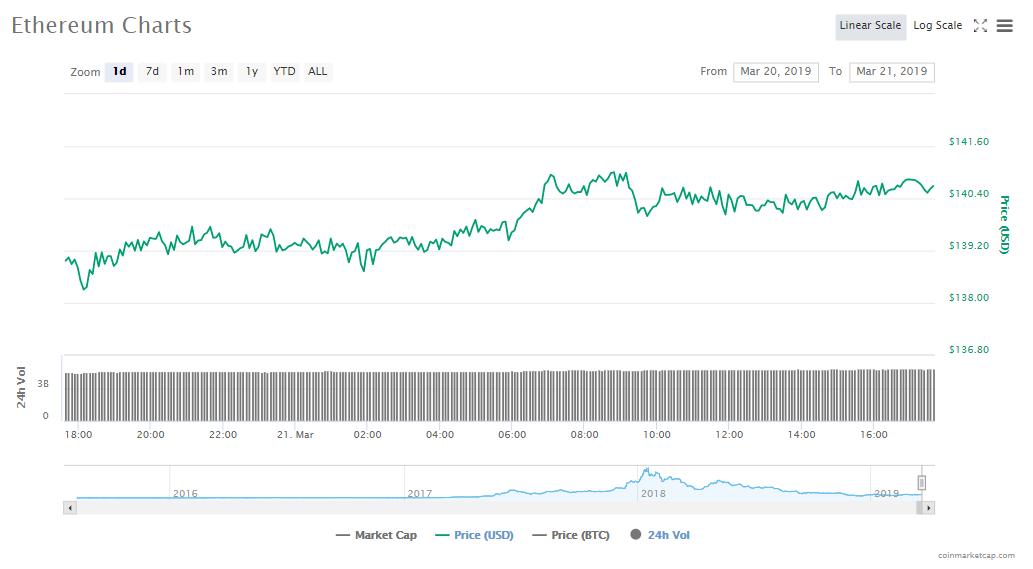Open the chart hamburger context menu
1033x569 pixels.
[x=1004, y=26]
